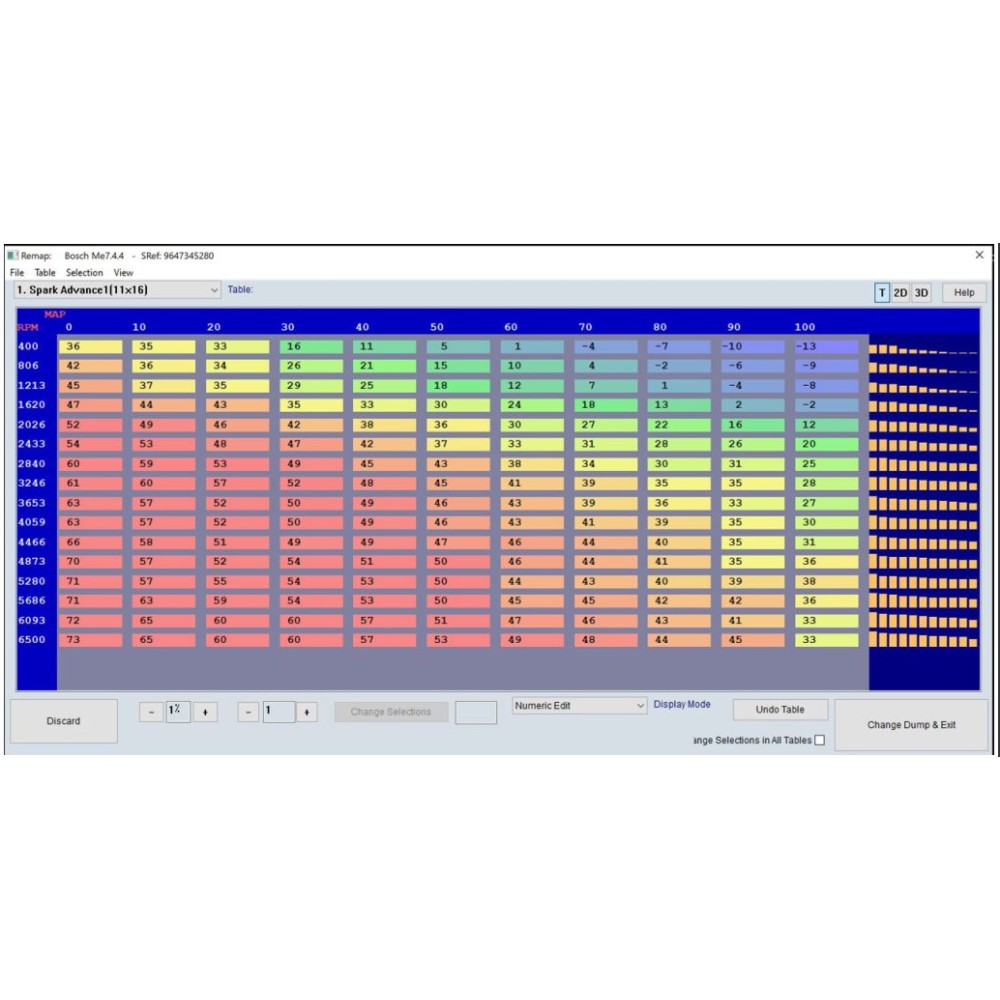Image resolution: width=1000 pixels, height=1000 pixels.
Task: Open the Spark Advance1 table dropdown
Action: pos(214,290)
